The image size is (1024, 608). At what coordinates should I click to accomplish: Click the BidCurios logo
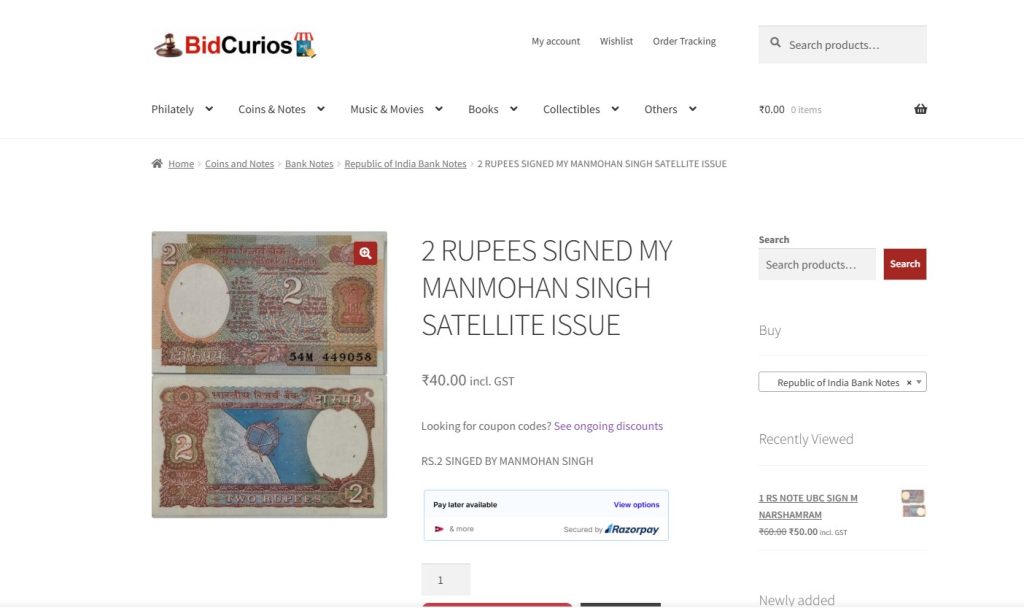234,45
